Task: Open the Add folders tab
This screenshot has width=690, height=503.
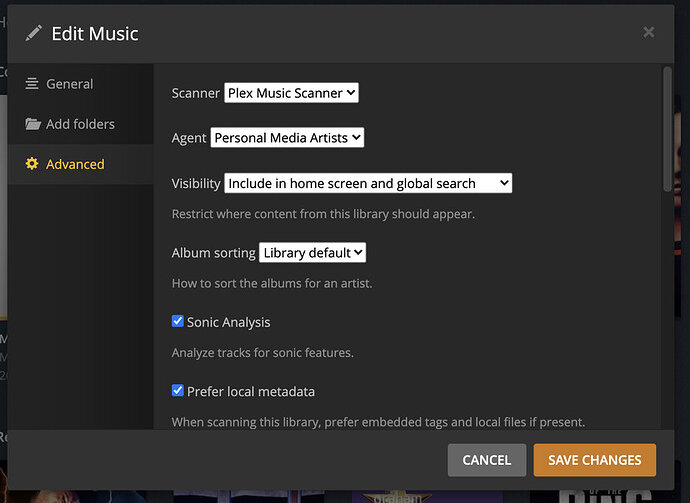Action: point(80,124)
